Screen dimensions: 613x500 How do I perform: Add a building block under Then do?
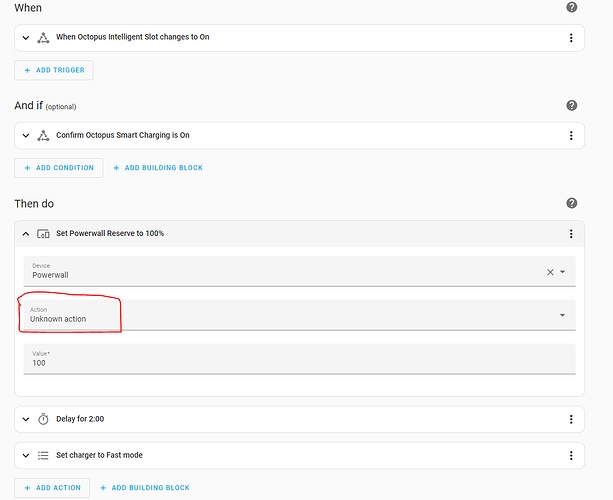[145, 488]
